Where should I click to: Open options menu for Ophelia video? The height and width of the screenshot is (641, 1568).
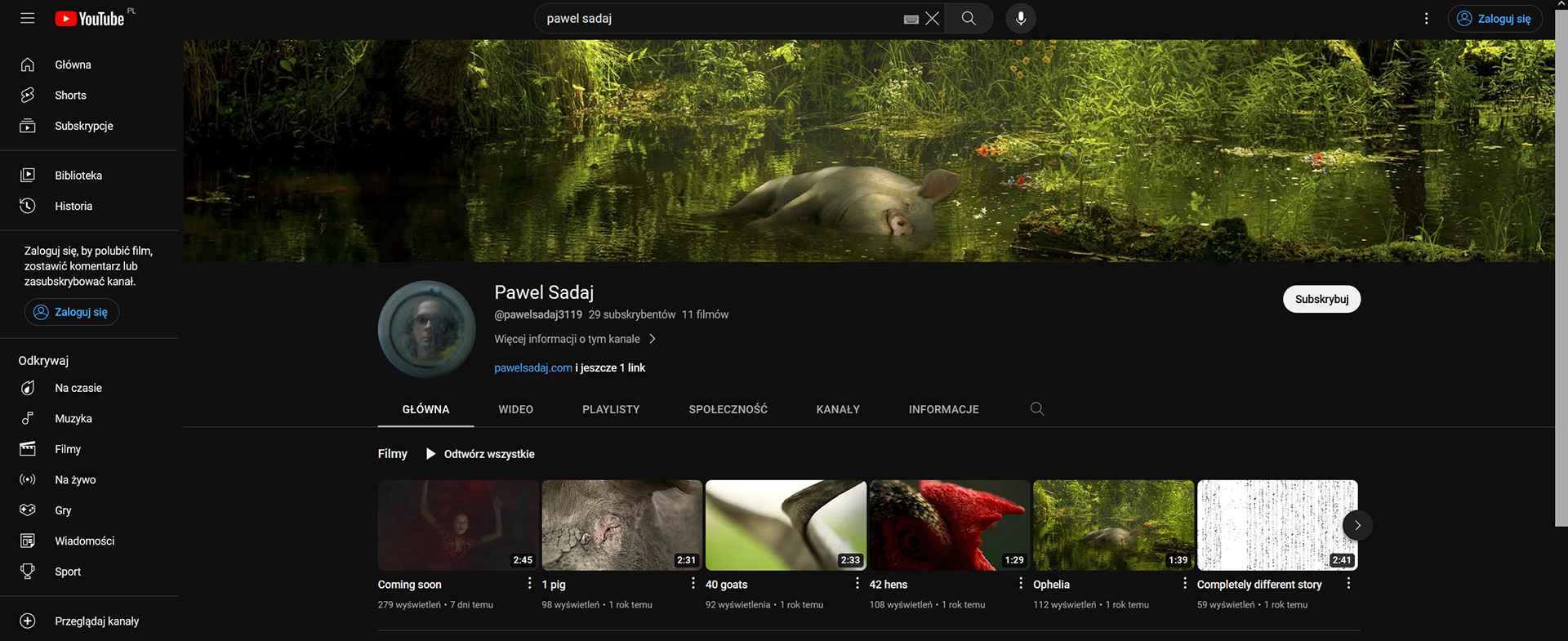click(1185, 583)
